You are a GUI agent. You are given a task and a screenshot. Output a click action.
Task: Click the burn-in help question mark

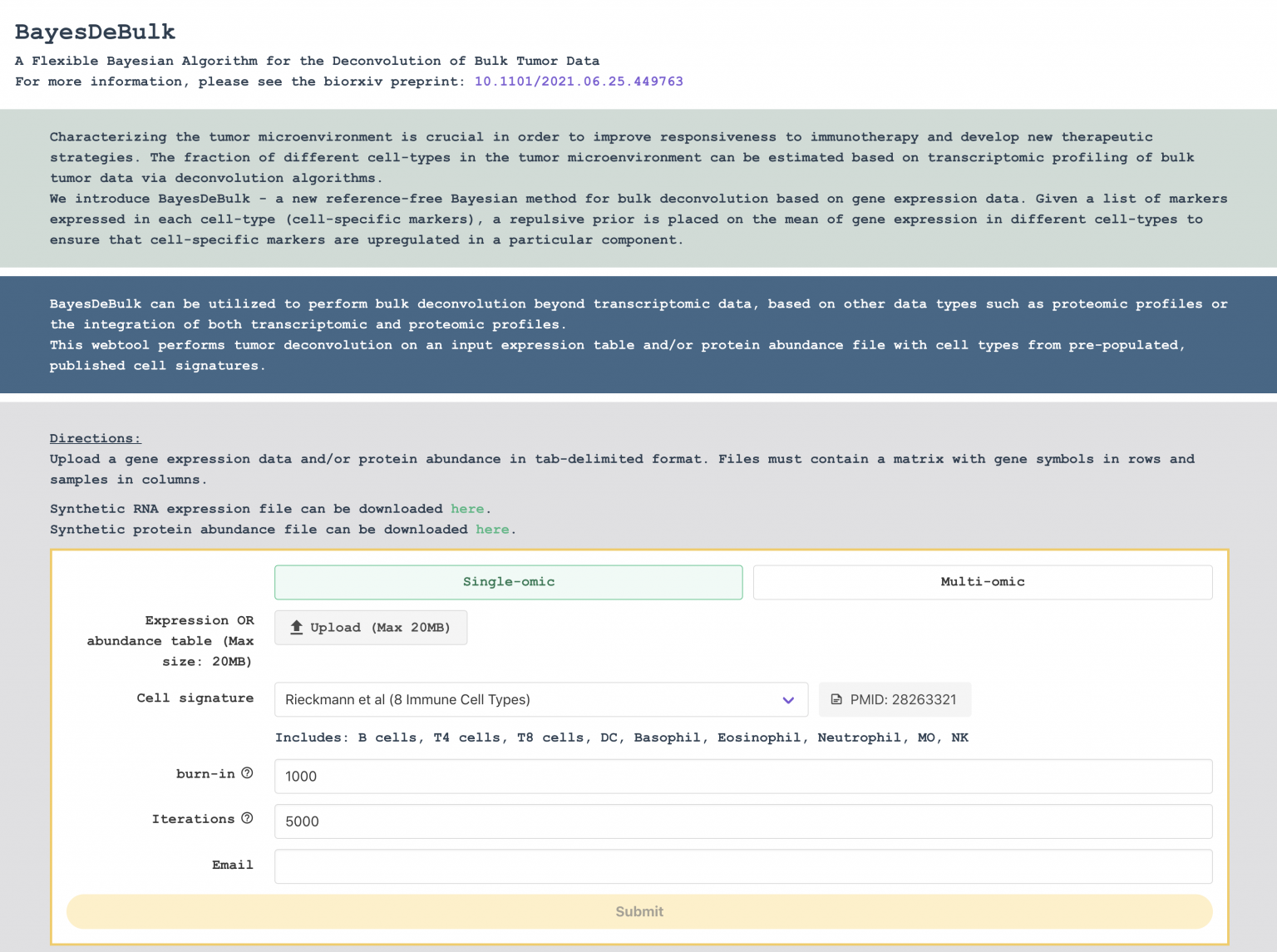click(247, 773)
